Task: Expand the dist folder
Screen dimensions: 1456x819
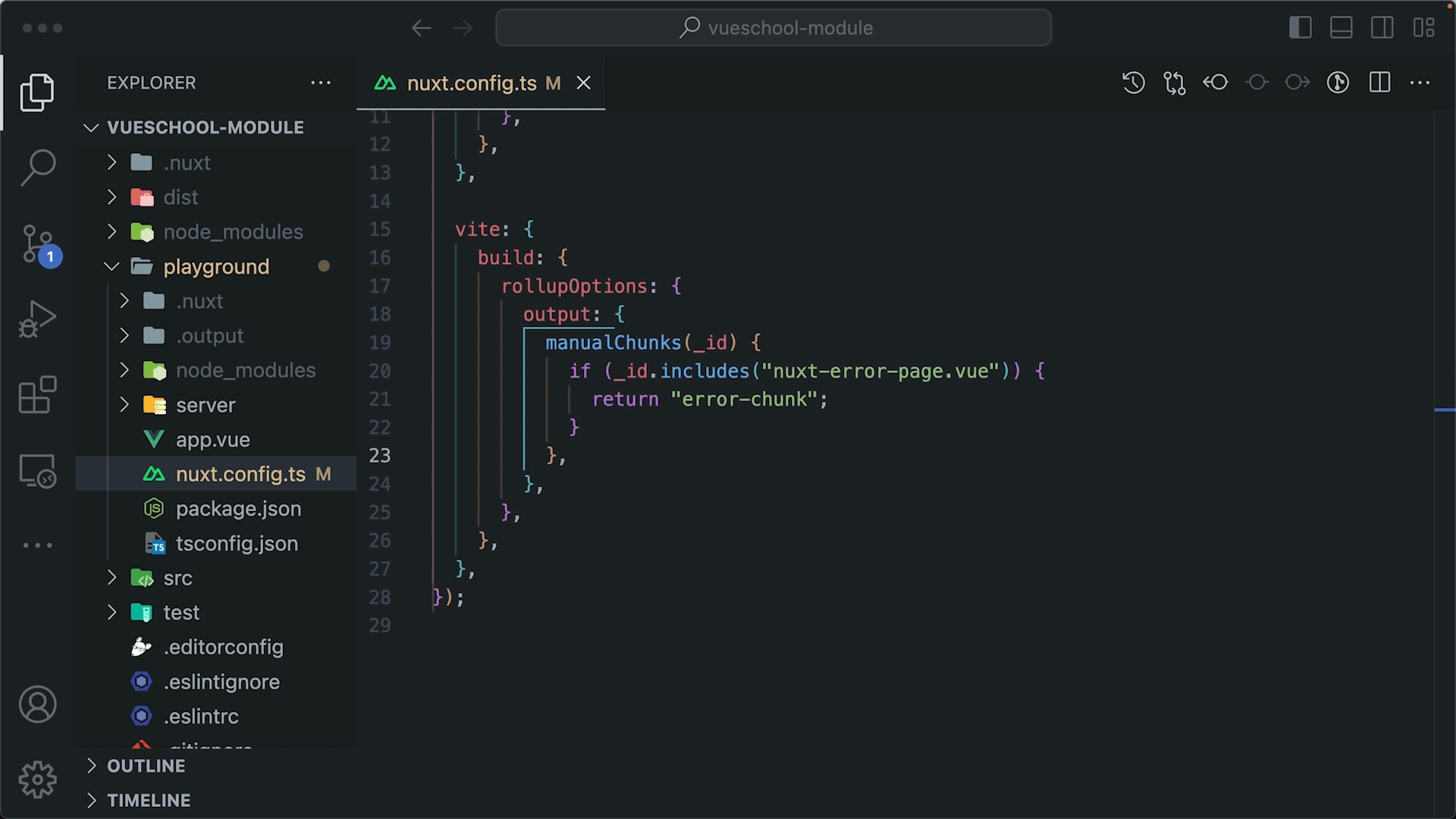Action: (216, 197)
